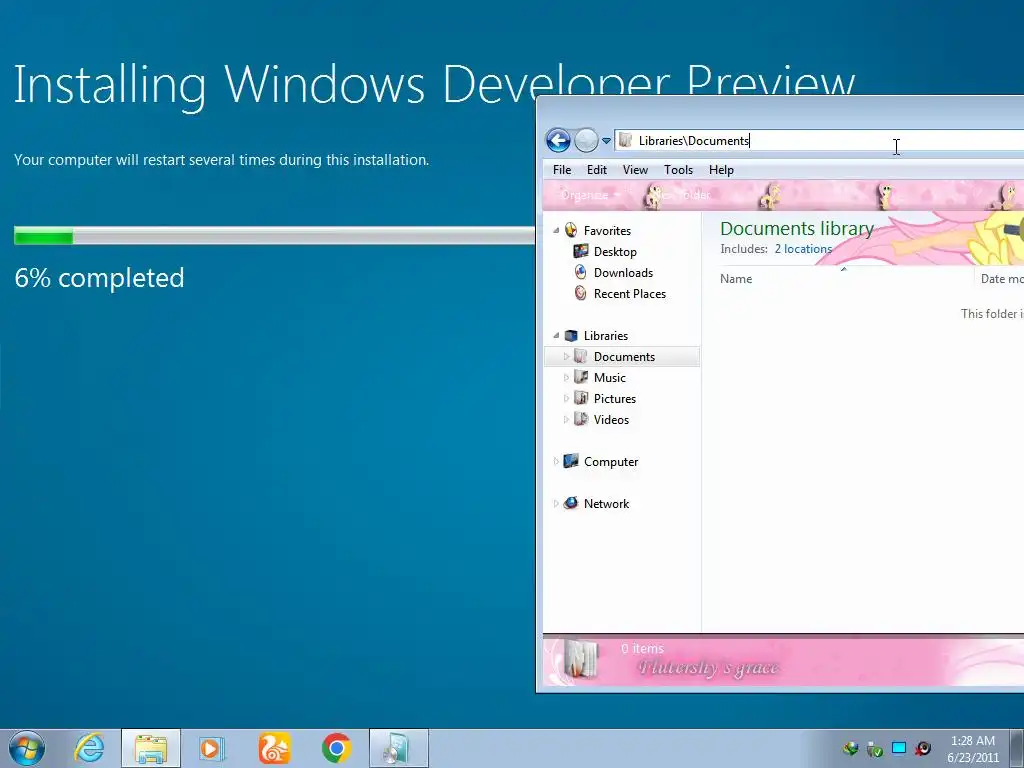This screenshot has width=1024, height=768.
Task: Select Documents under Libraries
Action: tap(624, 357)
